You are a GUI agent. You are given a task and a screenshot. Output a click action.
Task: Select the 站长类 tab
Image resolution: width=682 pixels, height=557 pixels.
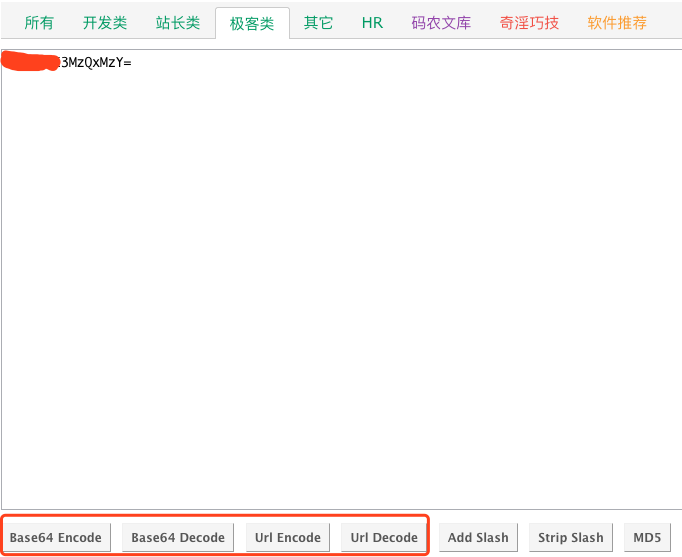[178, 23]
